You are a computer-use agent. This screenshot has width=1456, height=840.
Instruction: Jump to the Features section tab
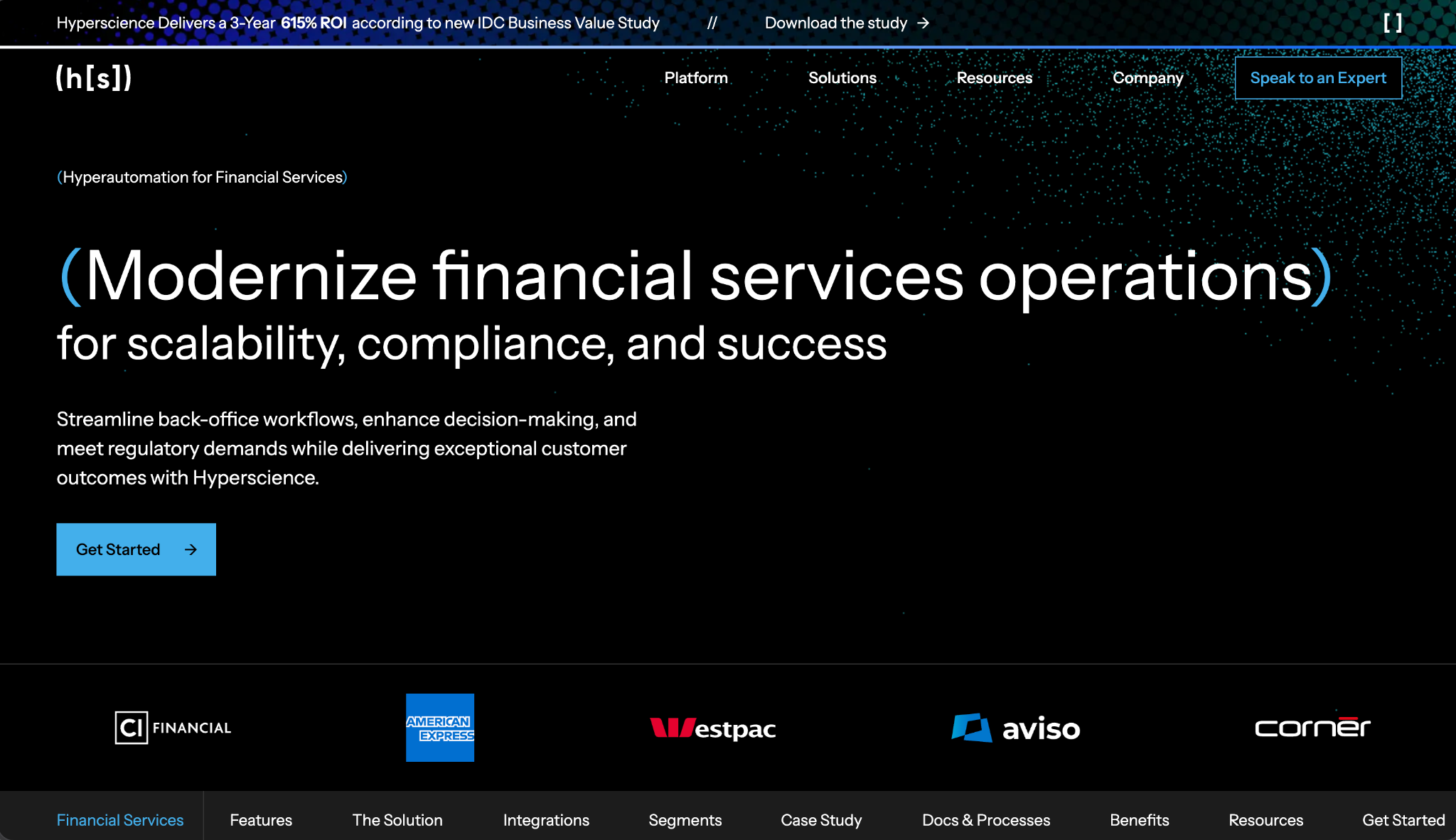pyautogui.click(x=261, y=820)
